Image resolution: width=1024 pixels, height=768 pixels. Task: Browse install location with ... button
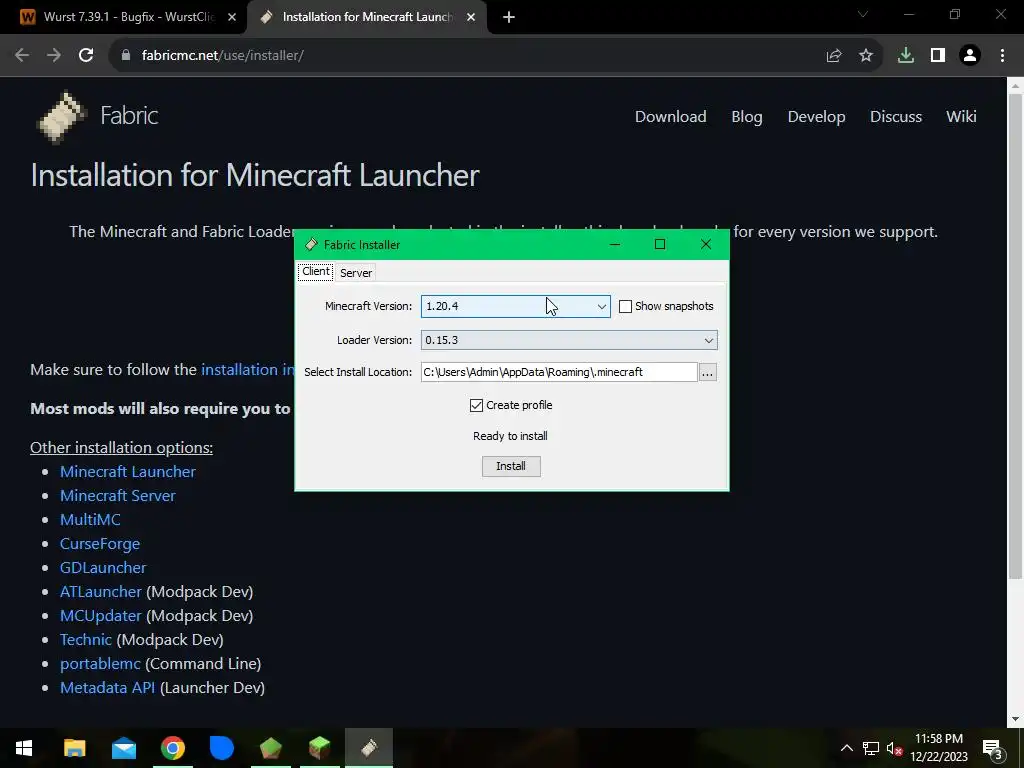[x=707, y=372]
